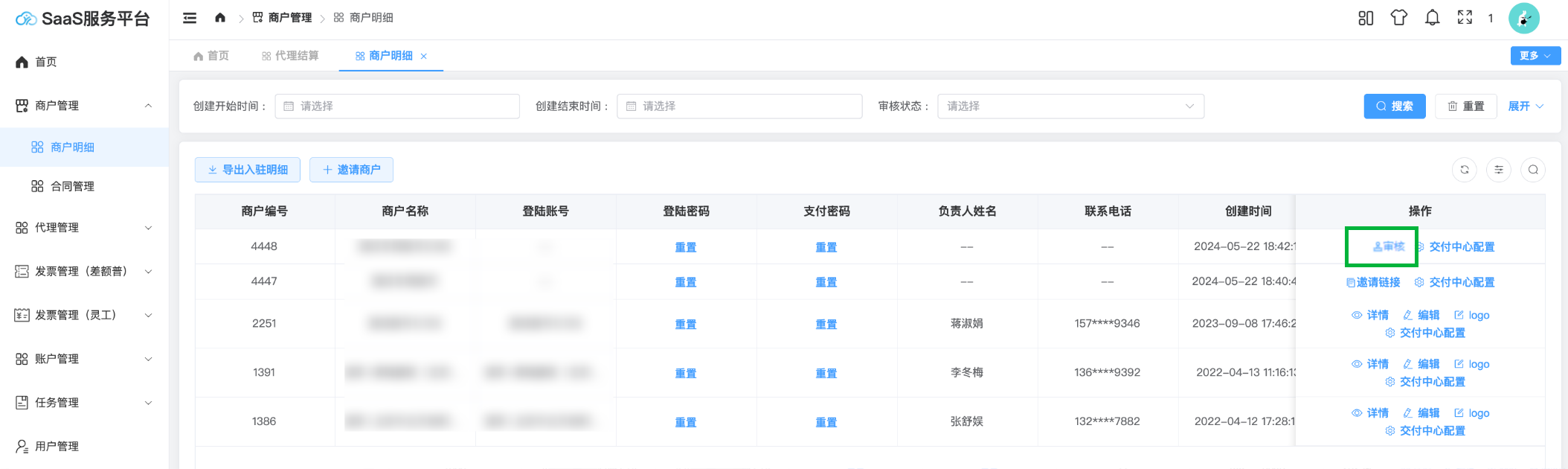
Task: Expand the 代理管理 sidebar menu
Action: click(x=84, y=228)
